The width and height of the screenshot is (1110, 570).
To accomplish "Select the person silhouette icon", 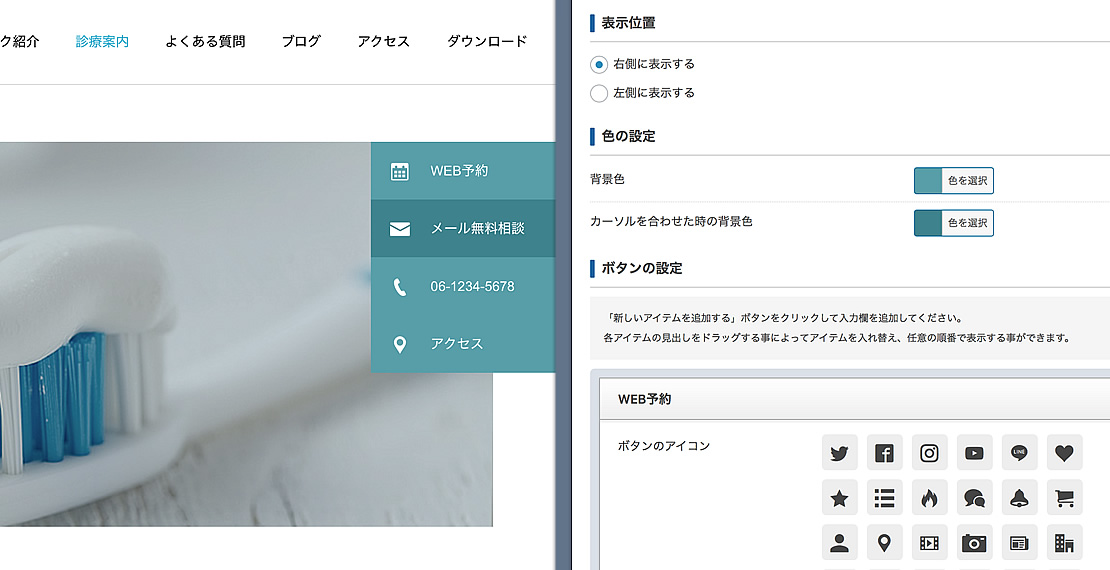I will [840, 542].
